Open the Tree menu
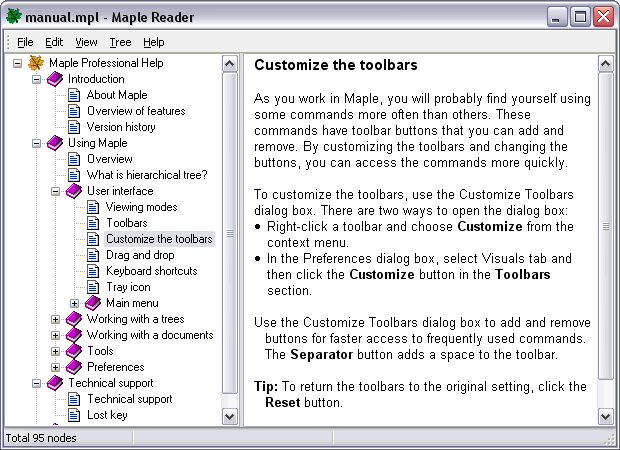 tap(120, 42)
